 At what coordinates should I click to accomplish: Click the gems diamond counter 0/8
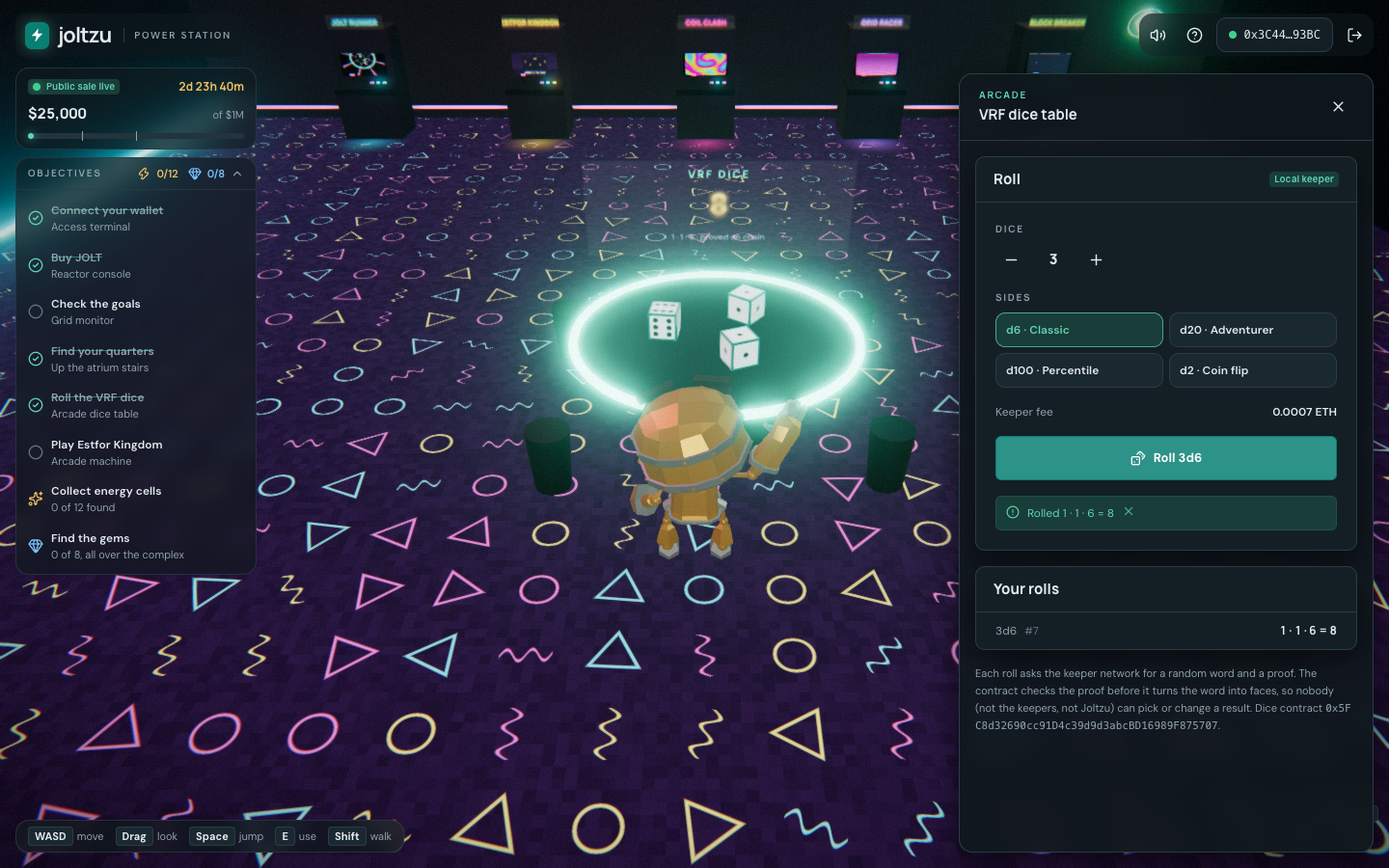pos(206,174)
